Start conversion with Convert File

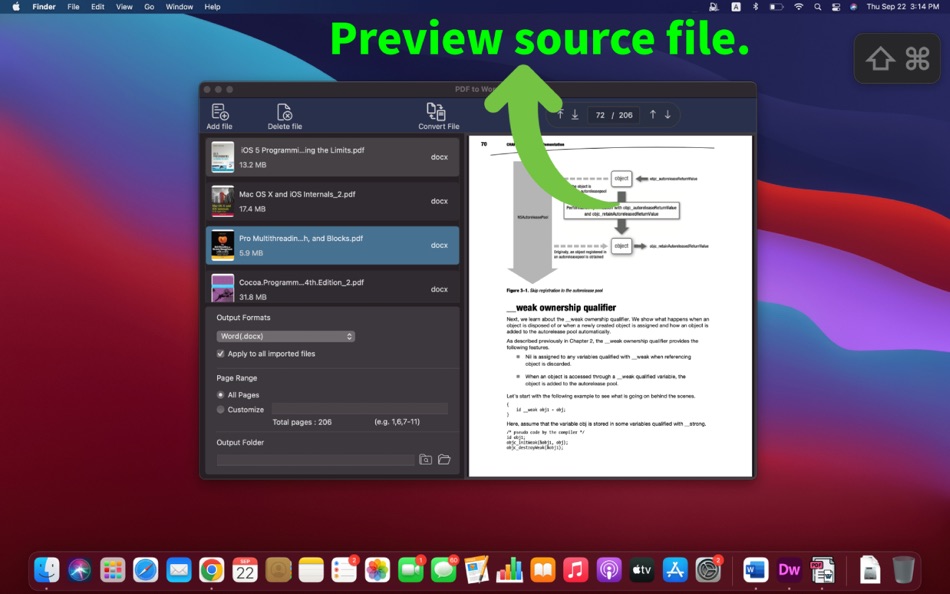(439, 116)
